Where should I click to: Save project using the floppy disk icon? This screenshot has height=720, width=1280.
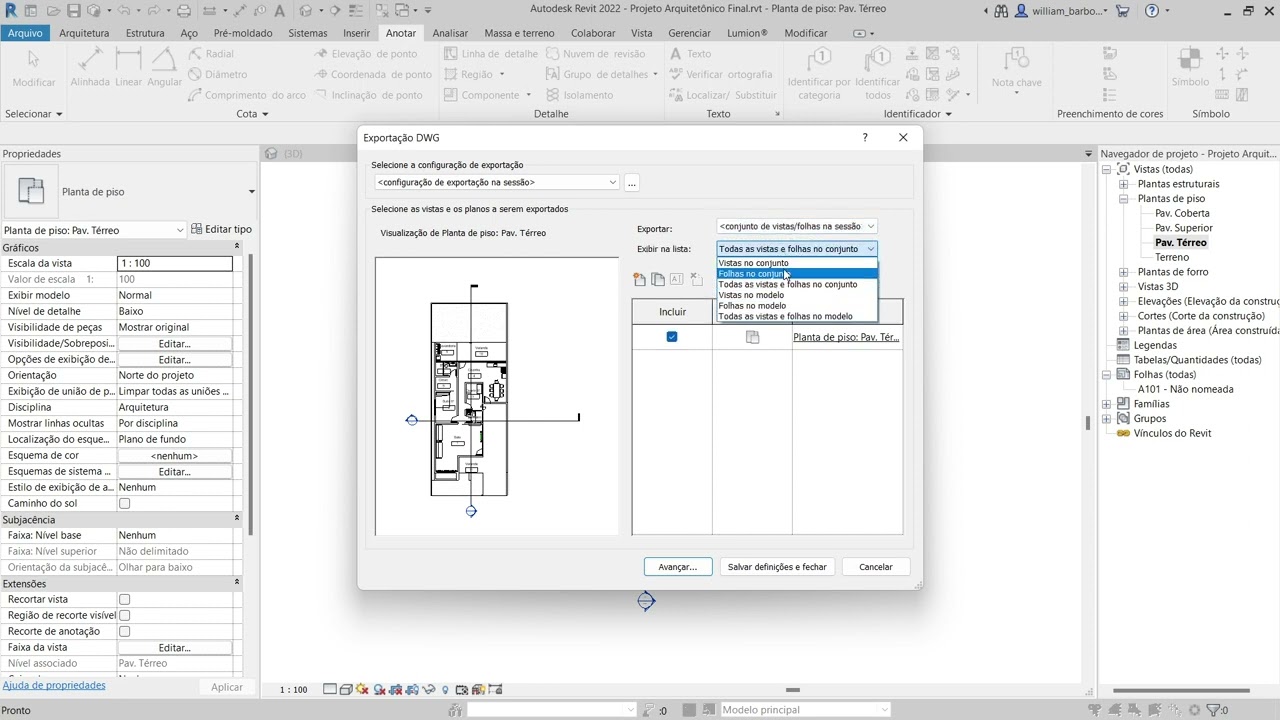(x=73, y=11)
